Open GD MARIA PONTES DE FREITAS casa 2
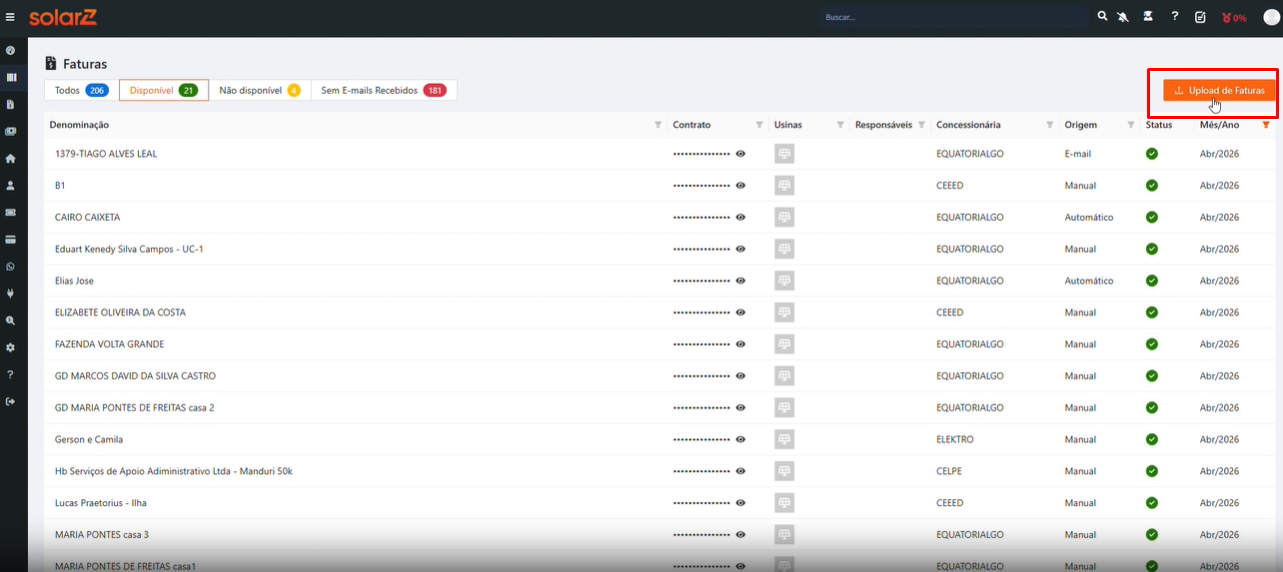 point(659,408)
